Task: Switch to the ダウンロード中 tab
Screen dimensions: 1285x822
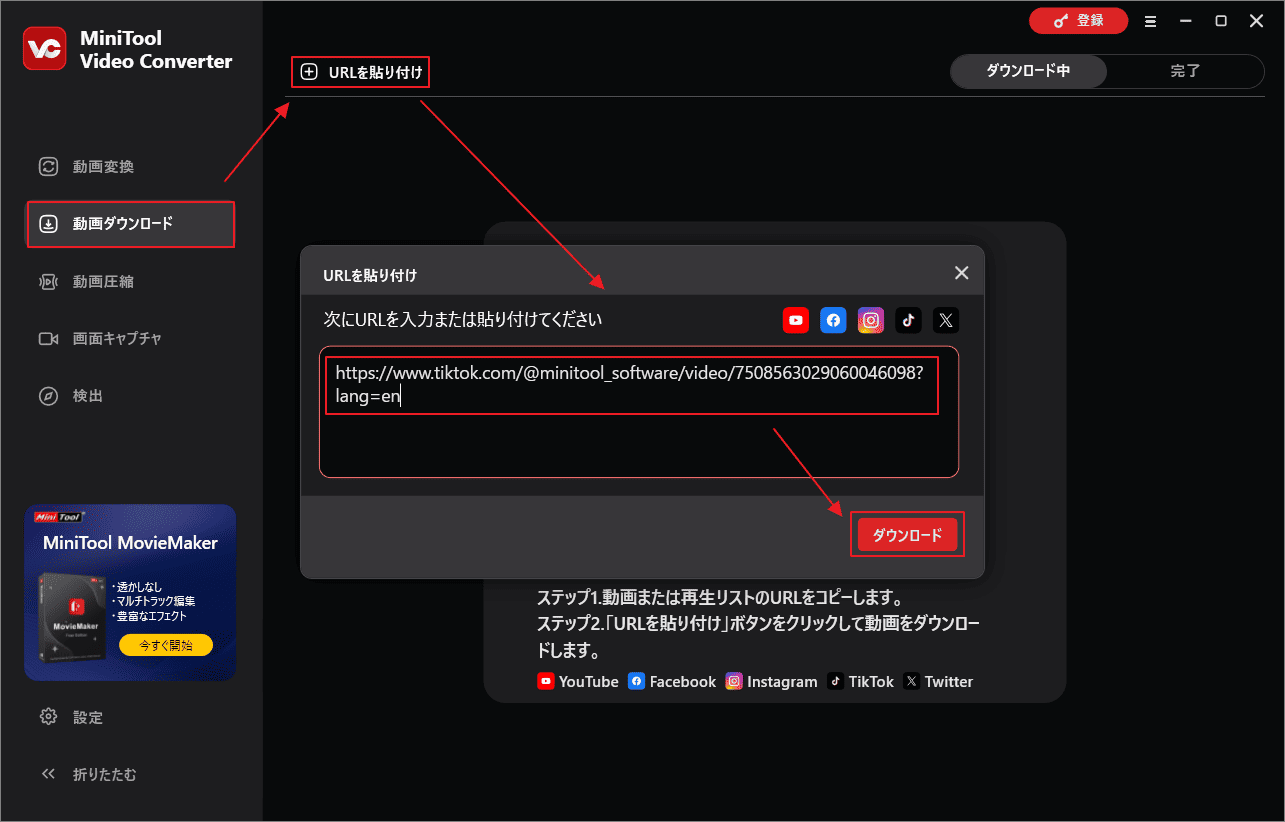Action: [1028, 71]
